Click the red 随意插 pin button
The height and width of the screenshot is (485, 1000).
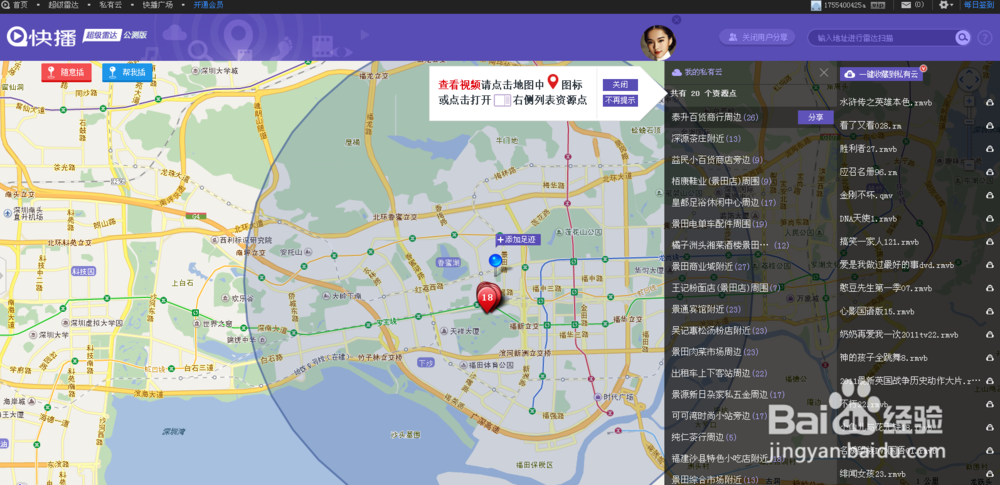(x=66, y=72)
